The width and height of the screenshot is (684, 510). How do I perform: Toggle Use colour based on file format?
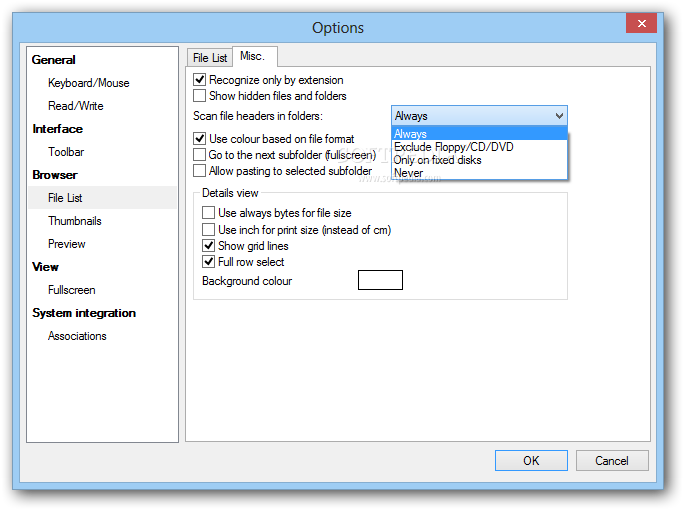tap(200, 139)
